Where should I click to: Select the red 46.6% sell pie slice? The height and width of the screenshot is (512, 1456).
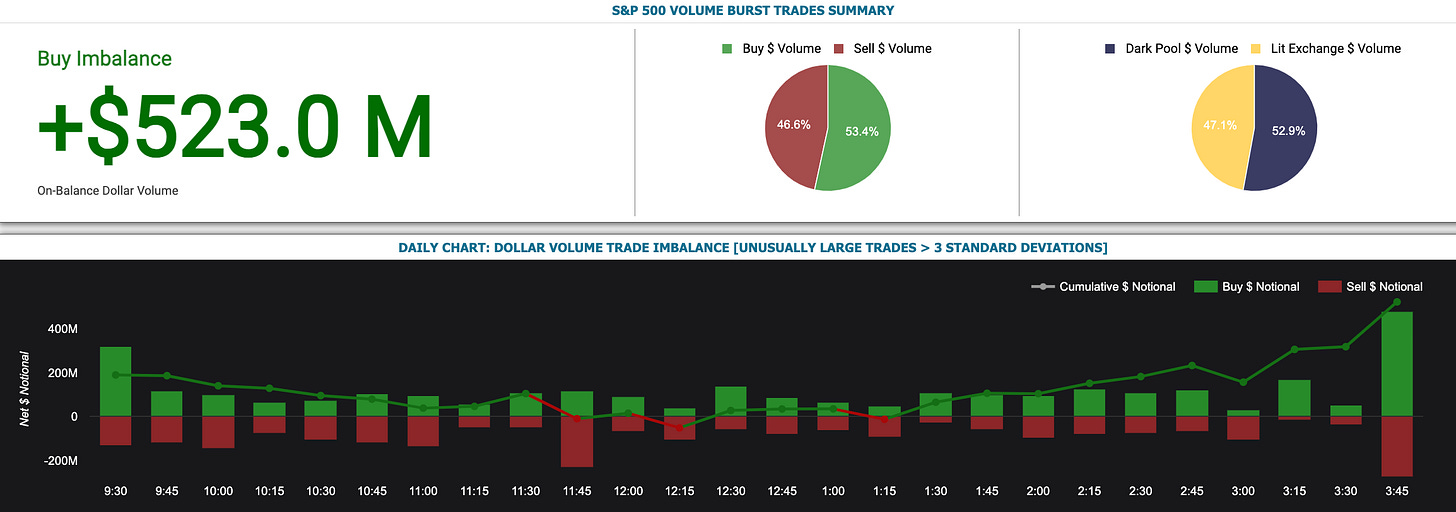click(795, 125)
